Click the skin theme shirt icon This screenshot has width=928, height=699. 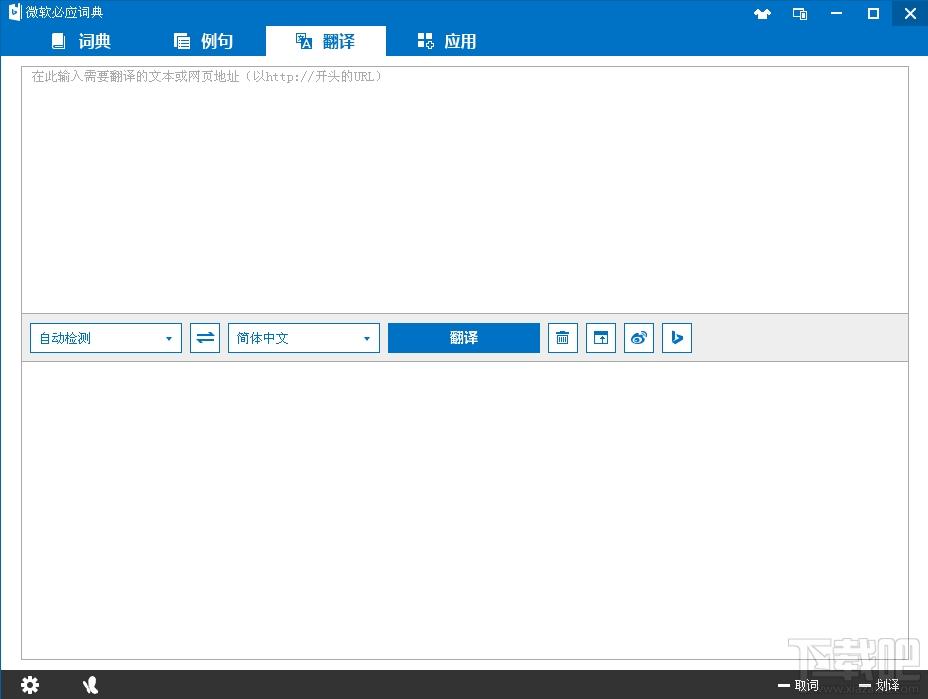(x=762, y=14)
